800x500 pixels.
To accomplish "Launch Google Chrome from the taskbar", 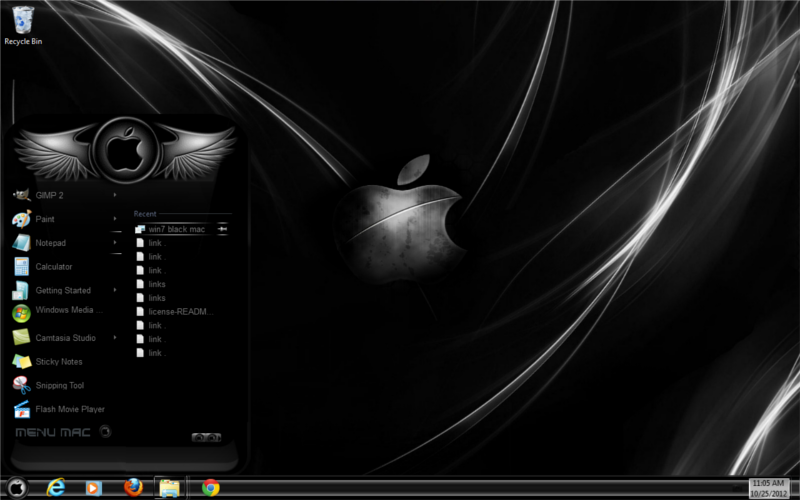I will click(211, 488).
